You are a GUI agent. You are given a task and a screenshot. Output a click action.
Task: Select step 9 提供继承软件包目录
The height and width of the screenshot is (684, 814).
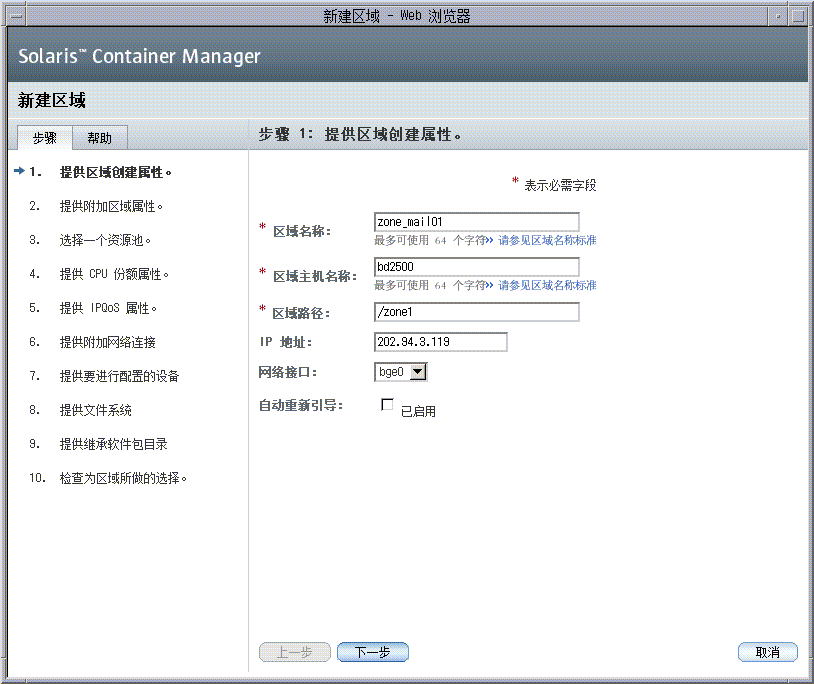click(114, 444)
